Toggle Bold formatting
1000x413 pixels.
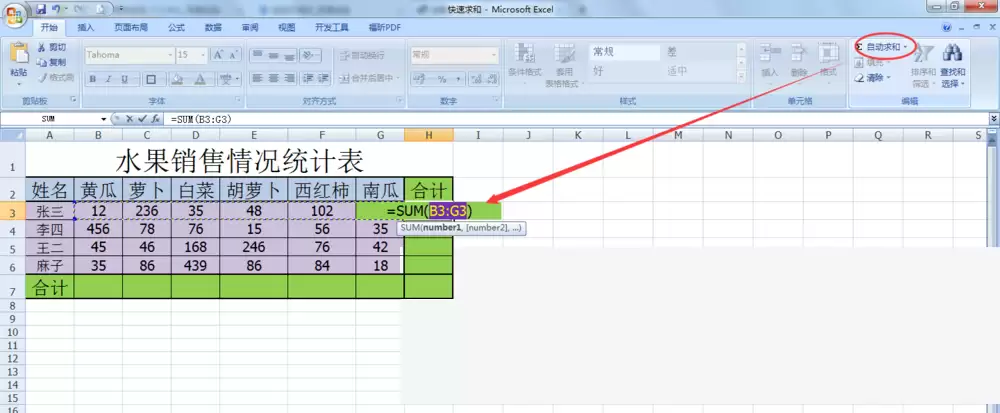[x=93, y=80]
